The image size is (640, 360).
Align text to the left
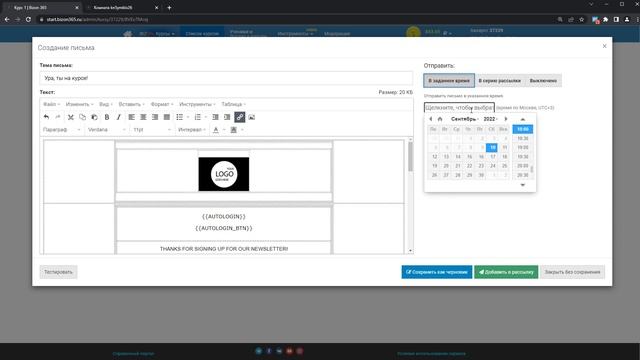click(131, 117)
